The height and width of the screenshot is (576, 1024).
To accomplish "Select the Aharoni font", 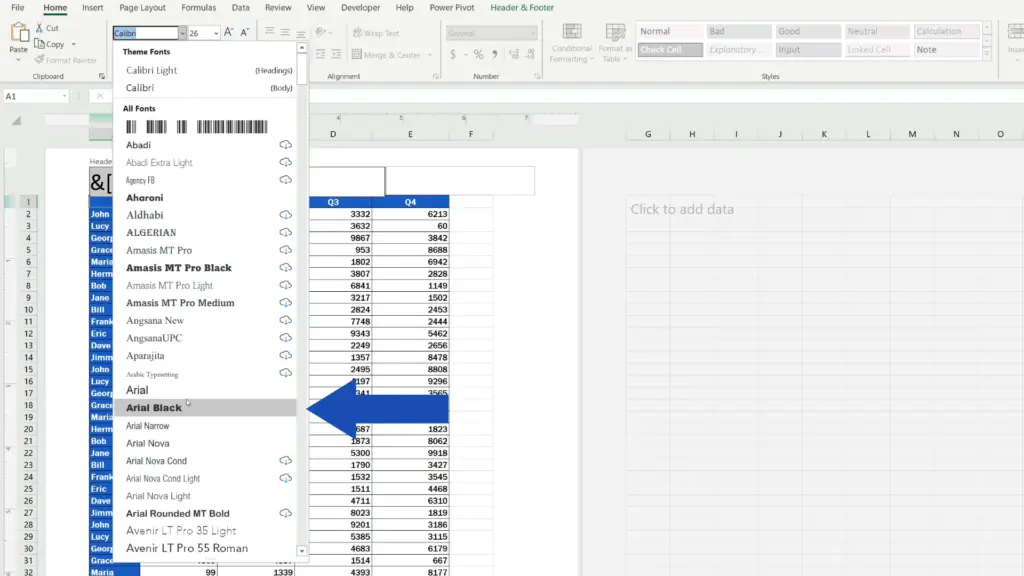I will click(x=205, y=197).
